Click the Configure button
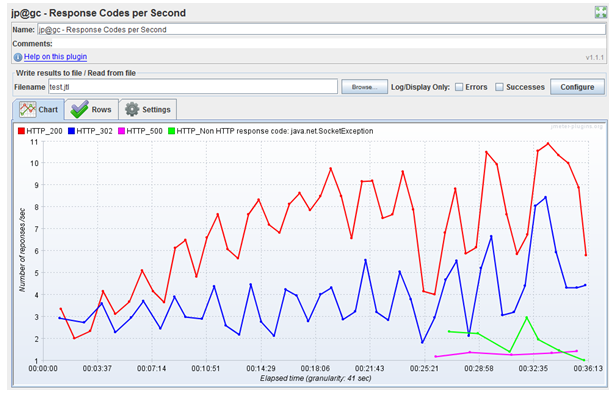Image resolution: width=615 pixels, height=393 pixels. click(577, 87)
